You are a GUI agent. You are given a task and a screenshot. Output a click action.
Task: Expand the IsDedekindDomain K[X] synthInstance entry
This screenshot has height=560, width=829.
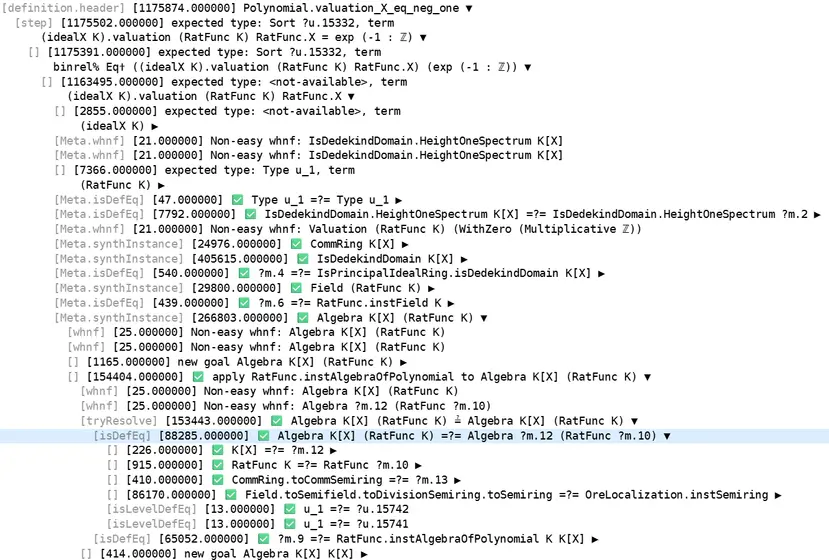click(464, 259)
